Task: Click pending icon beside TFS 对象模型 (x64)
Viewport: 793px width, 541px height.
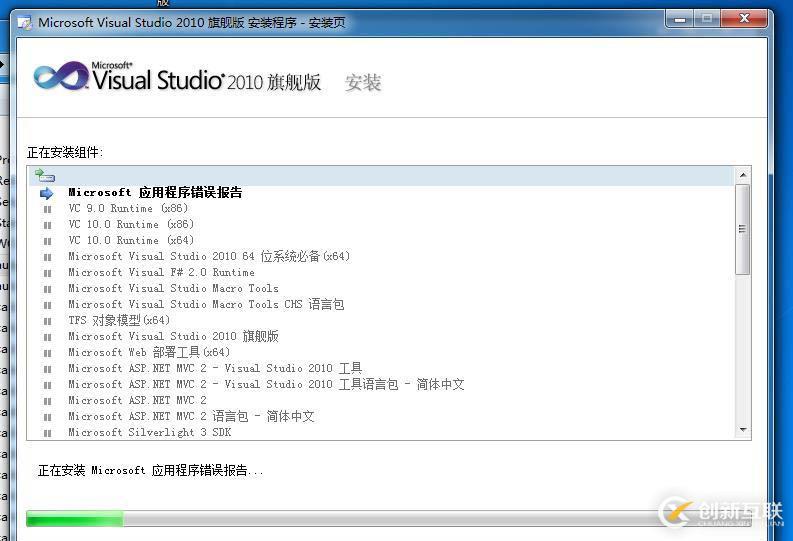Action: coord(48,321)
